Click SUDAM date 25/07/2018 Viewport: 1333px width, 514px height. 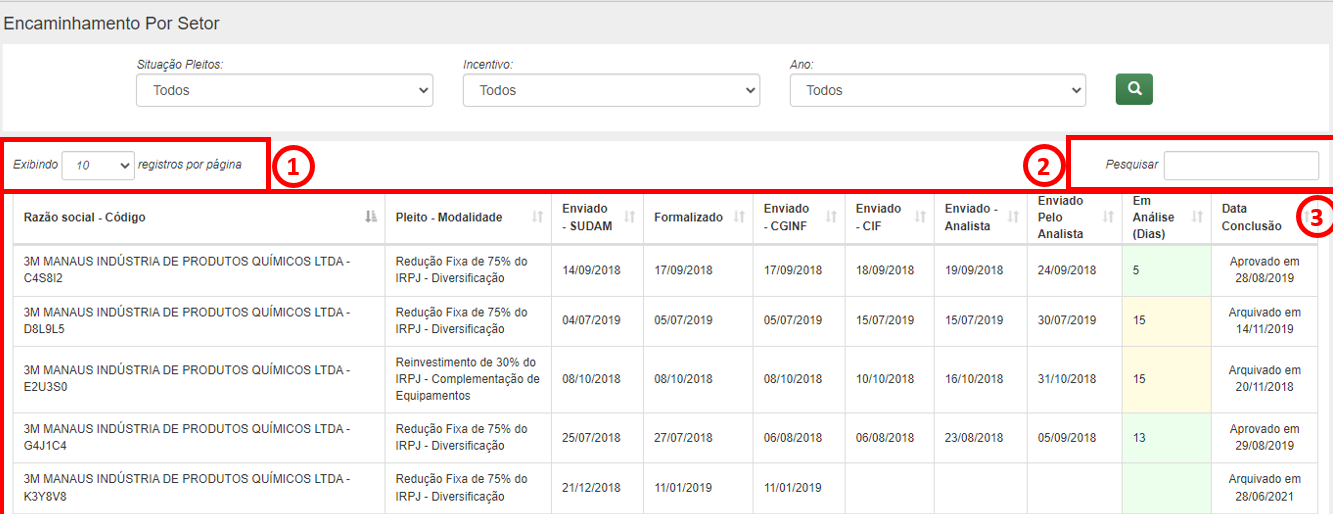click(x=592, y=438)
